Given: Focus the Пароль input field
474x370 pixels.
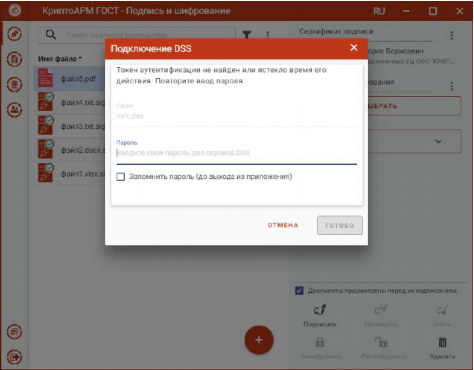Looking at the screenshot, I should (x=236, y=153).
